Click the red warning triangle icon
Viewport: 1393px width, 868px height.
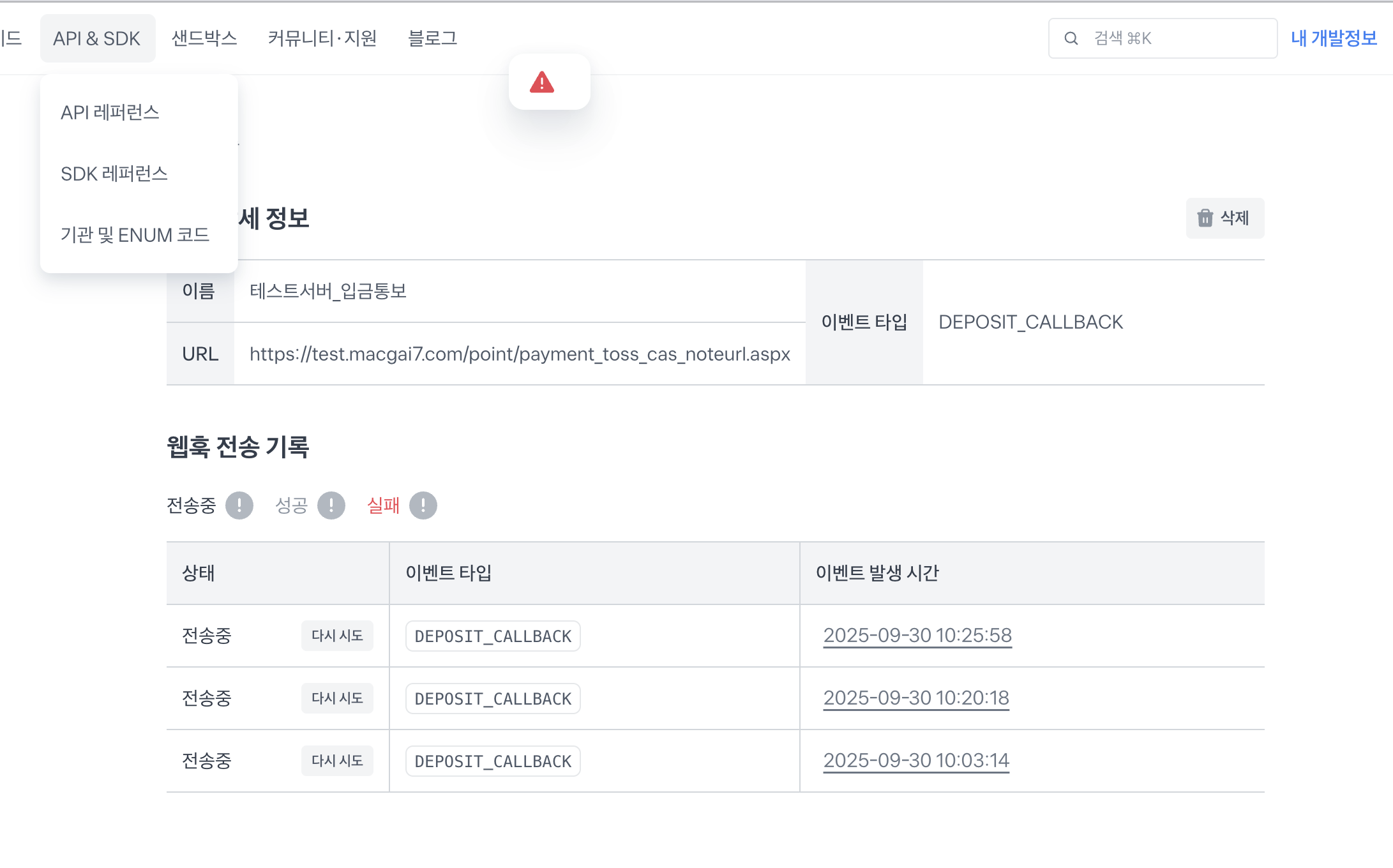point(542,82)
